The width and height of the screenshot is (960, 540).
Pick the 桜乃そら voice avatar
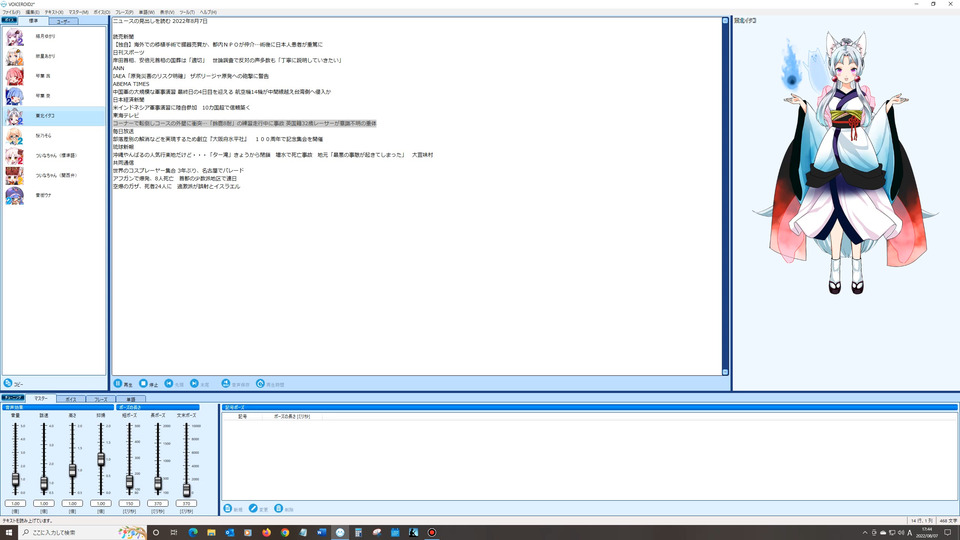click(15, 136)
